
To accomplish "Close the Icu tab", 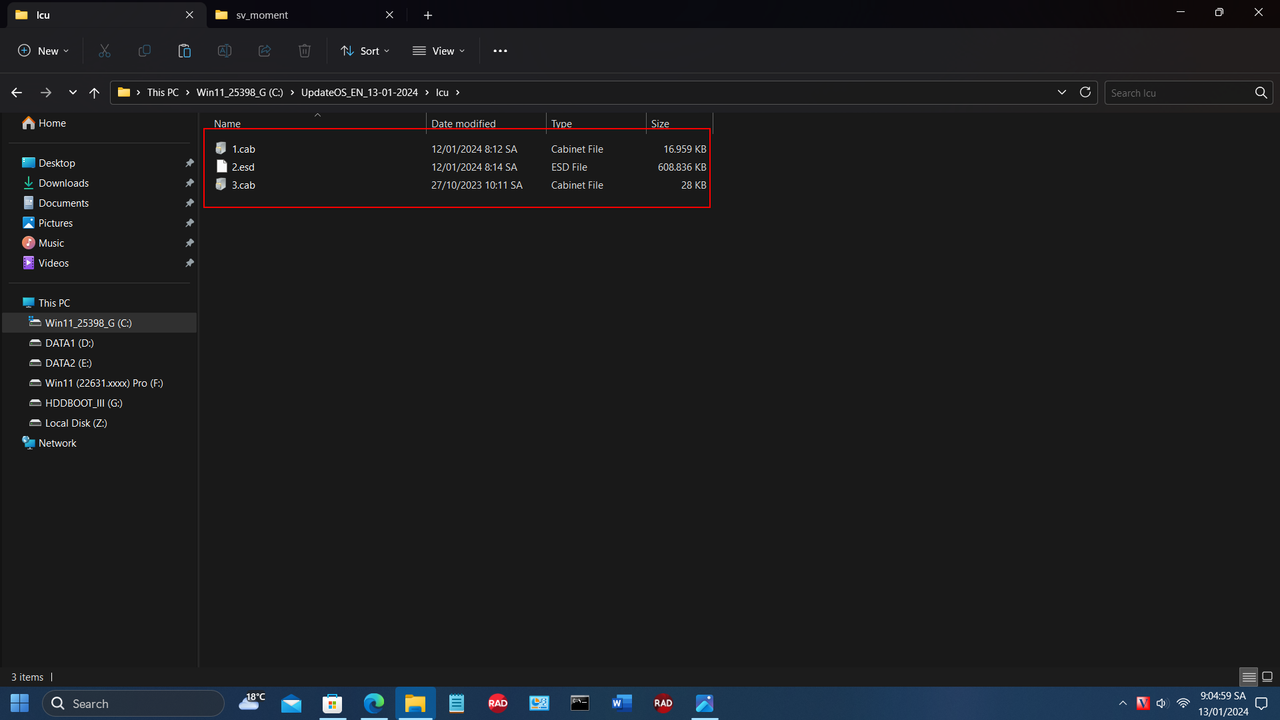I will (x=189, y=15).
